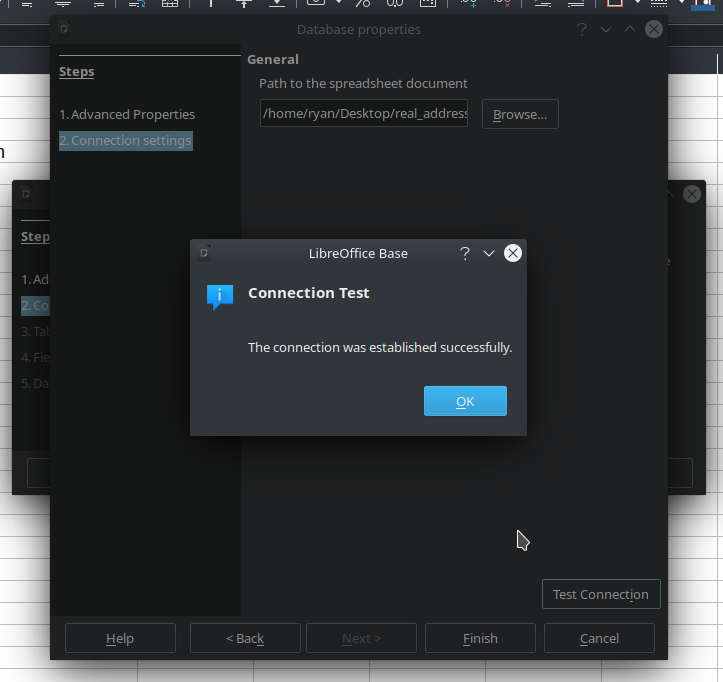The image size is (723, 682).
Task: Click Browse to pick spreadsheet path
Action: [520, 114]
